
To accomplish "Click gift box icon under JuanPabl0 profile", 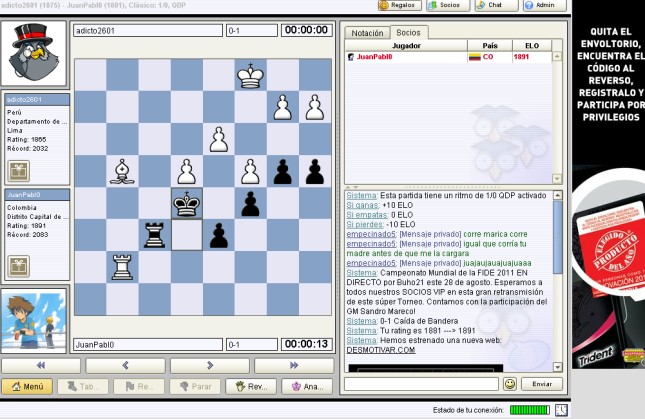I will 19,266.
